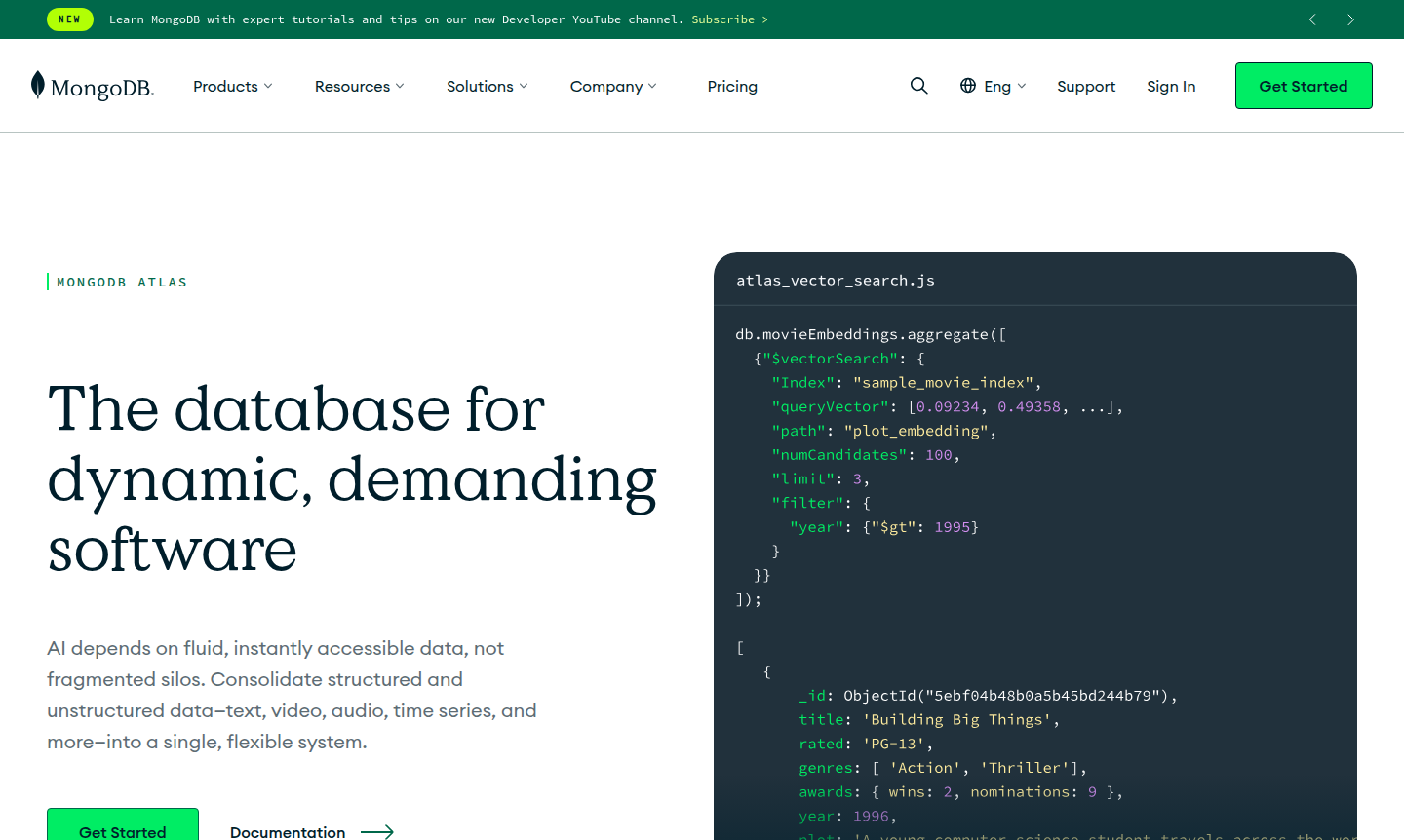Click the NEW badge in banner
Viewport: 1404px width, 840px height.
(x=70, y=19)
